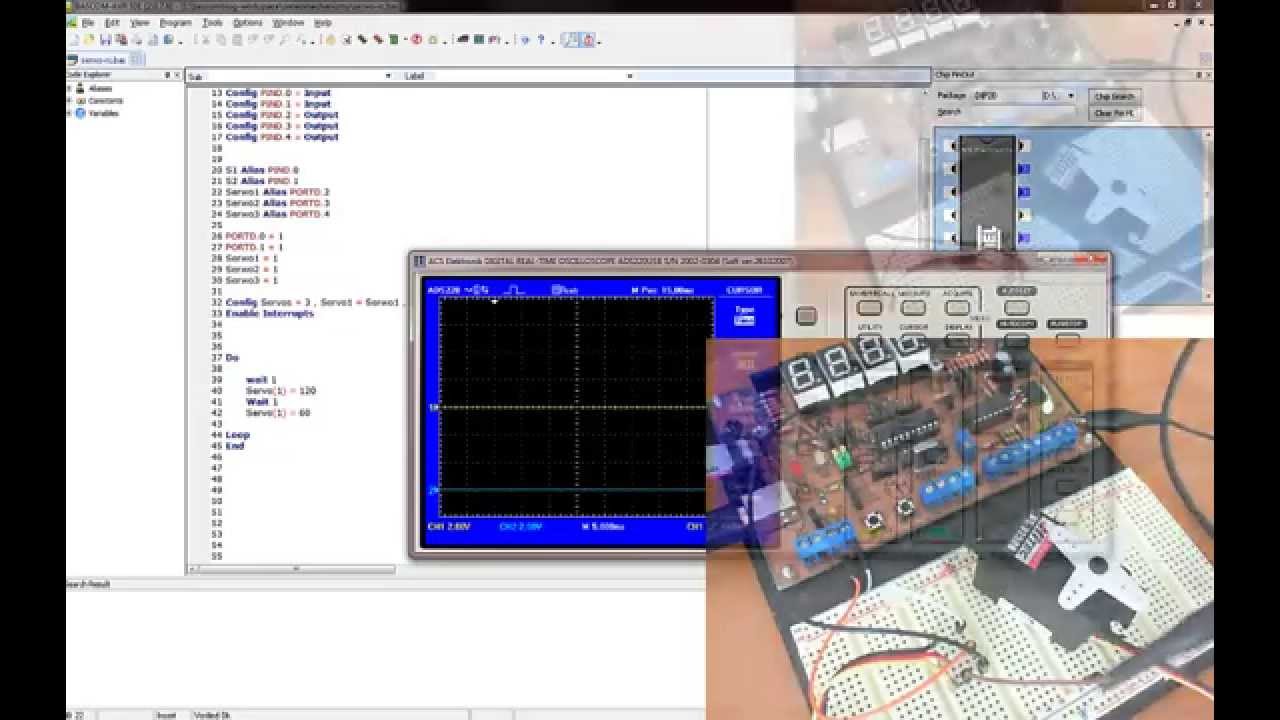Click the 'Servo(1) = 120' code line

click(281, 390)
